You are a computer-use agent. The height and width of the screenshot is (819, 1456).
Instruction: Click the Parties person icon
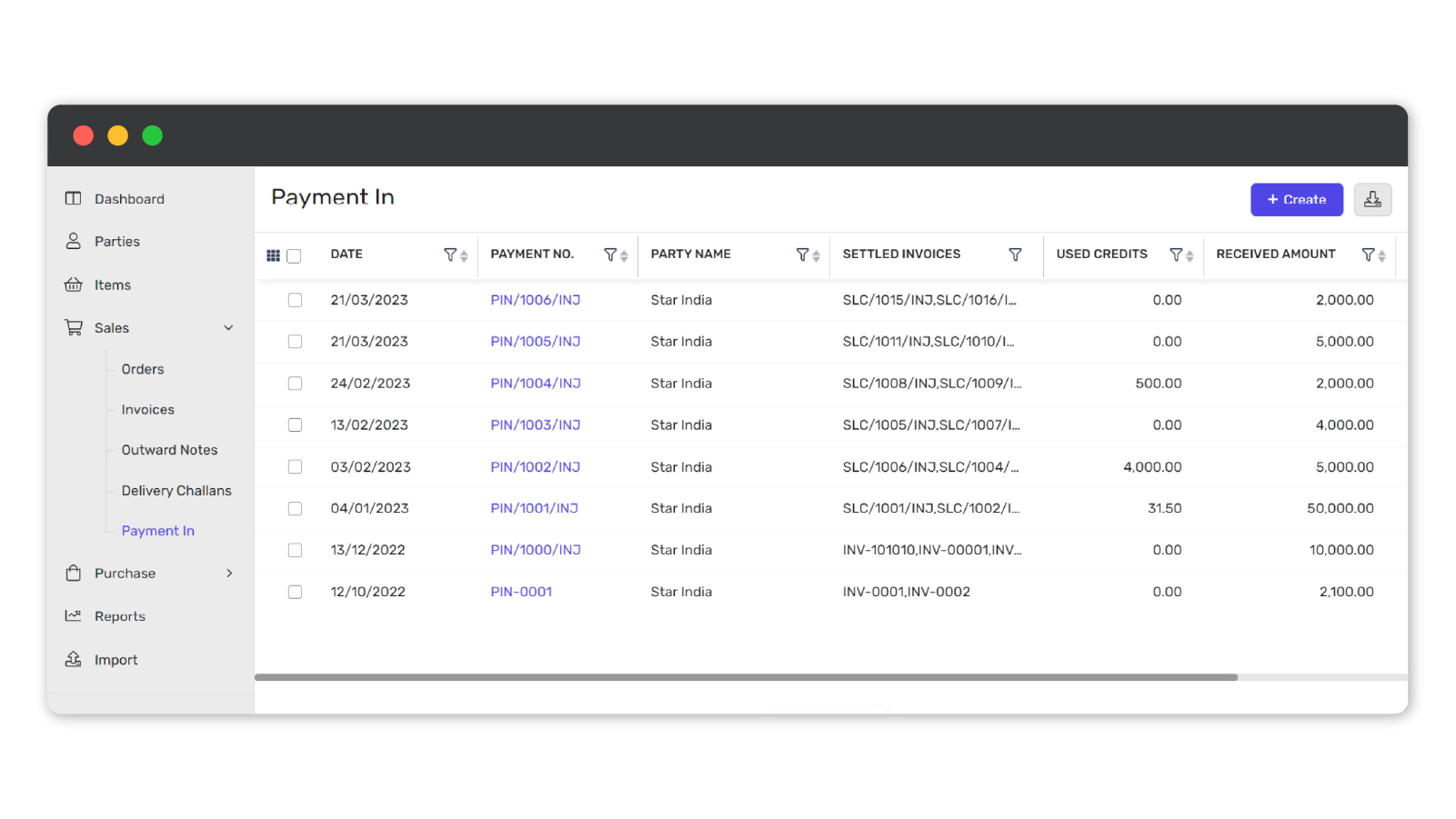pyautogui.click(x=73, y=241)
